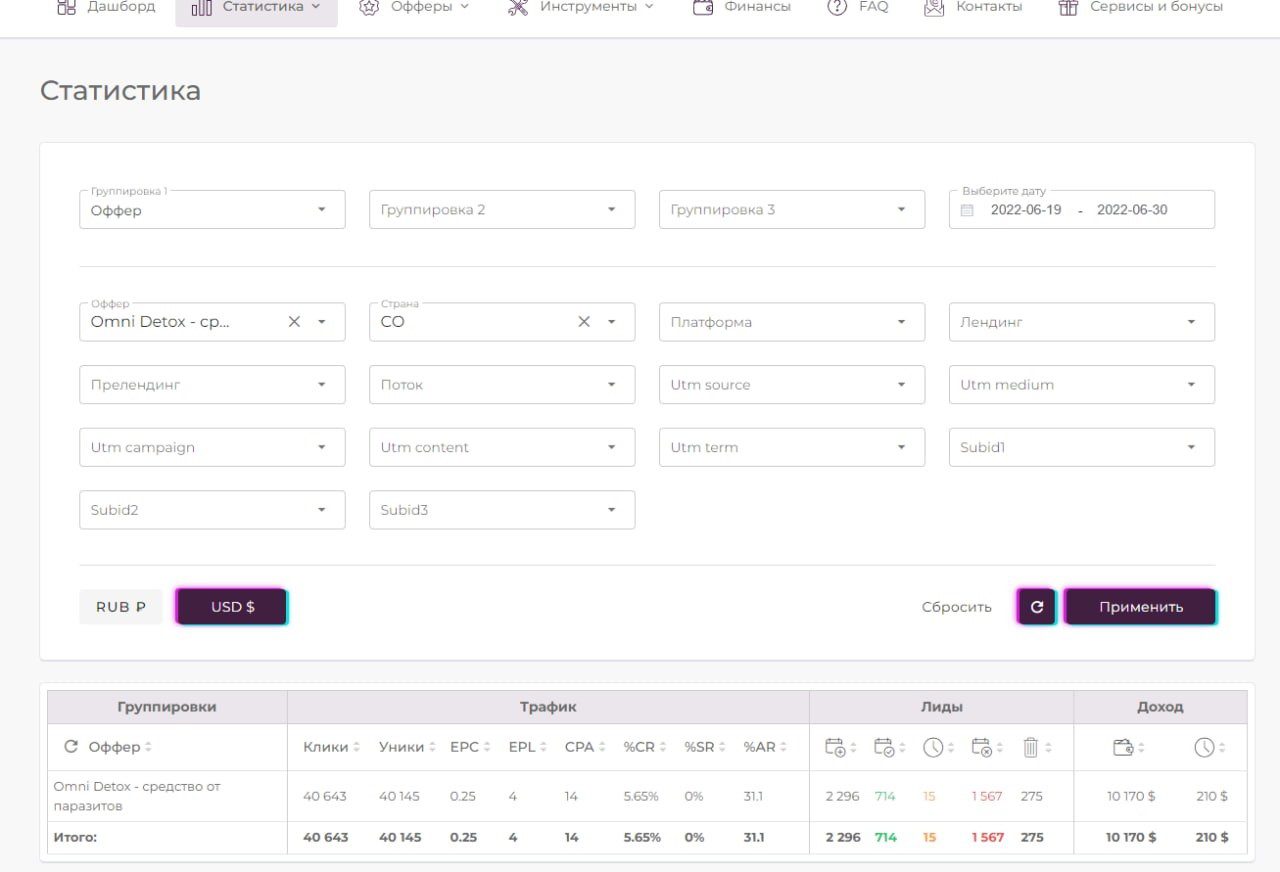
Task: Click the calendar icon in date picker
Action: click(x=967, y=210)
